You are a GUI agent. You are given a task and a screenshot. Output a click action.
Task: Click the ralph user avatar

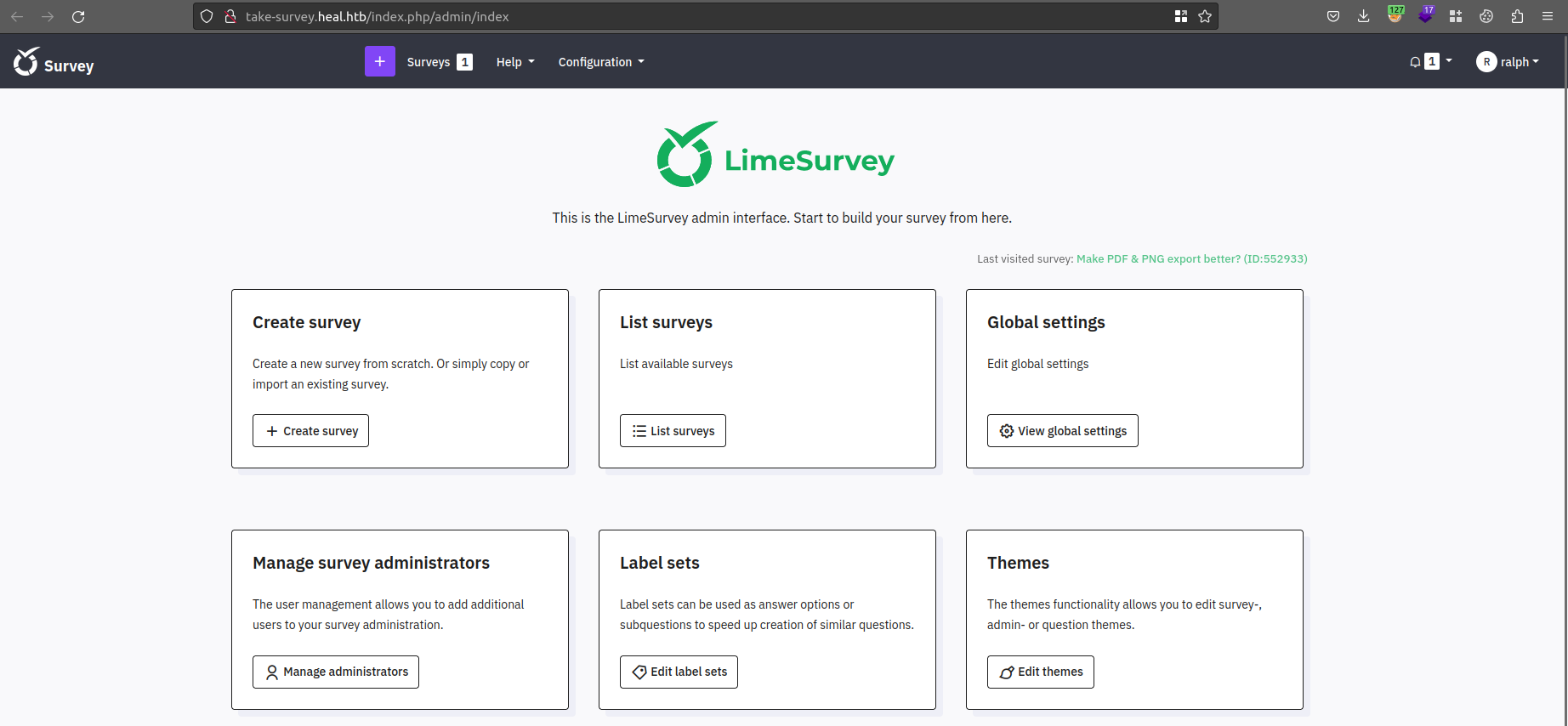pyautogui.click(x=1486, y=61)
